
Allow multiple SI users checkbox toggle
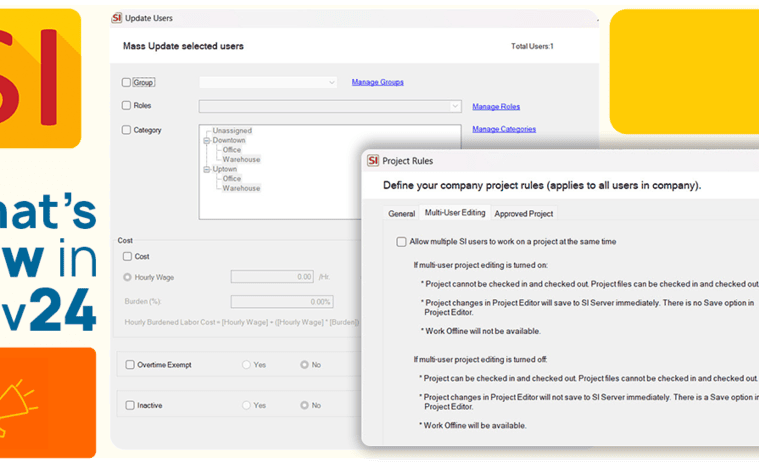click(401, 241)
